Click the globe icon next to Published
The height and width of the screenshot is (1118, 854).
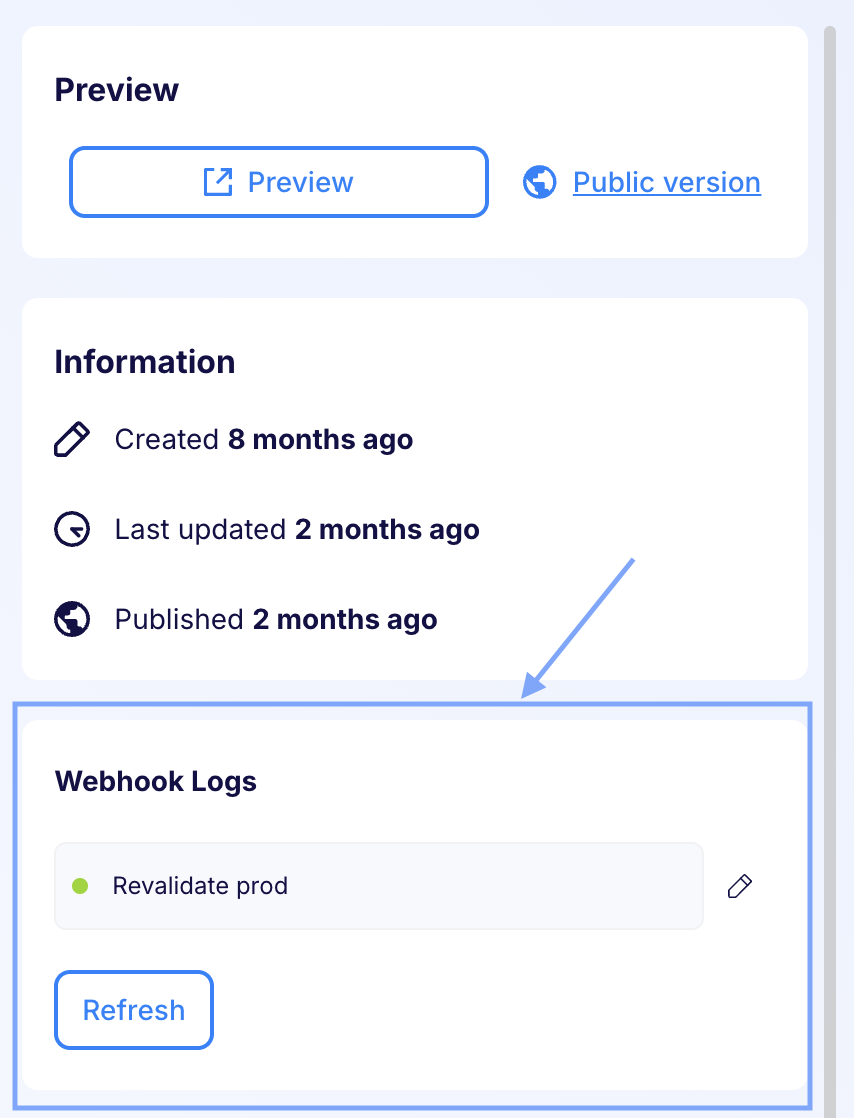pyautogui.click(x=72, y=619)
